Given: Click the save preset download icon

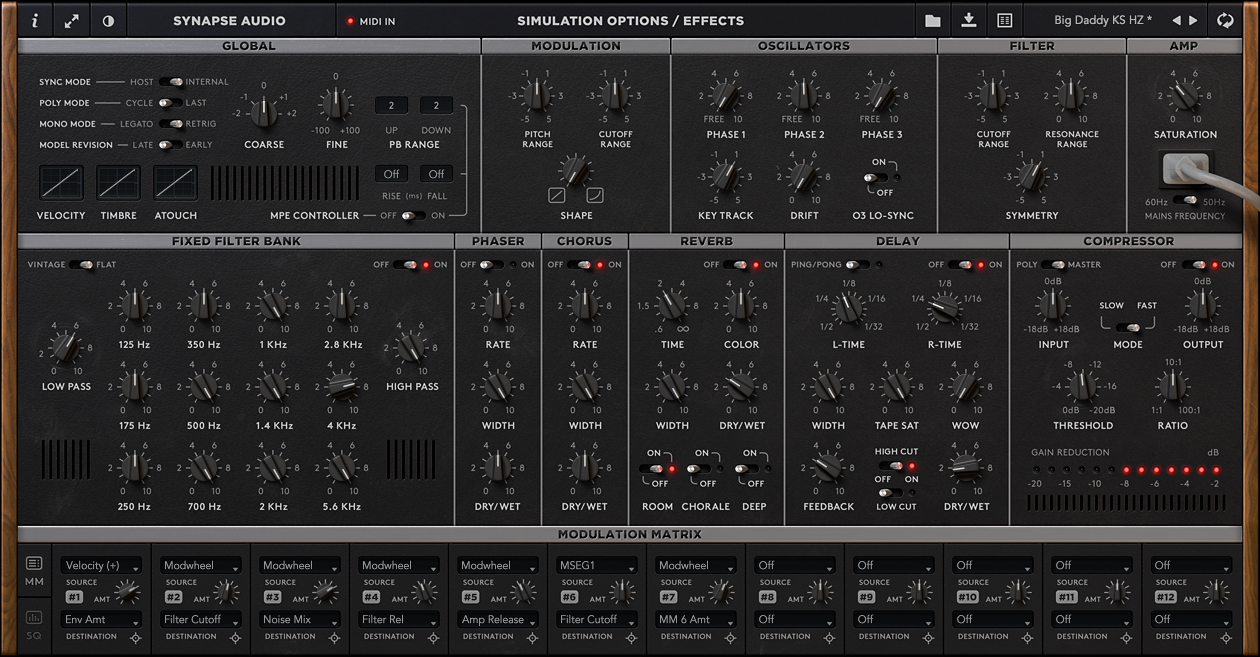Looking at the screenshot, I should point(968,20).
